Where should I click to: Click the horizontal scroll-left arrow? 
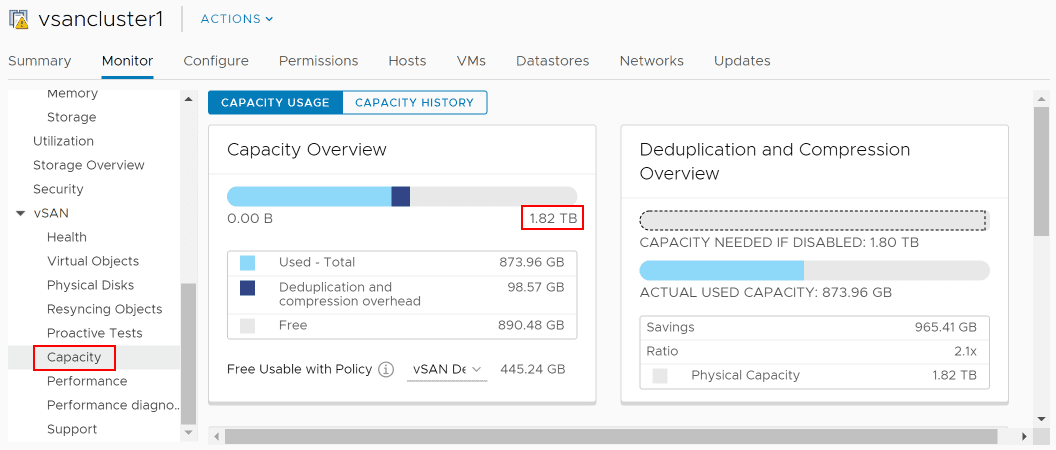215,437
